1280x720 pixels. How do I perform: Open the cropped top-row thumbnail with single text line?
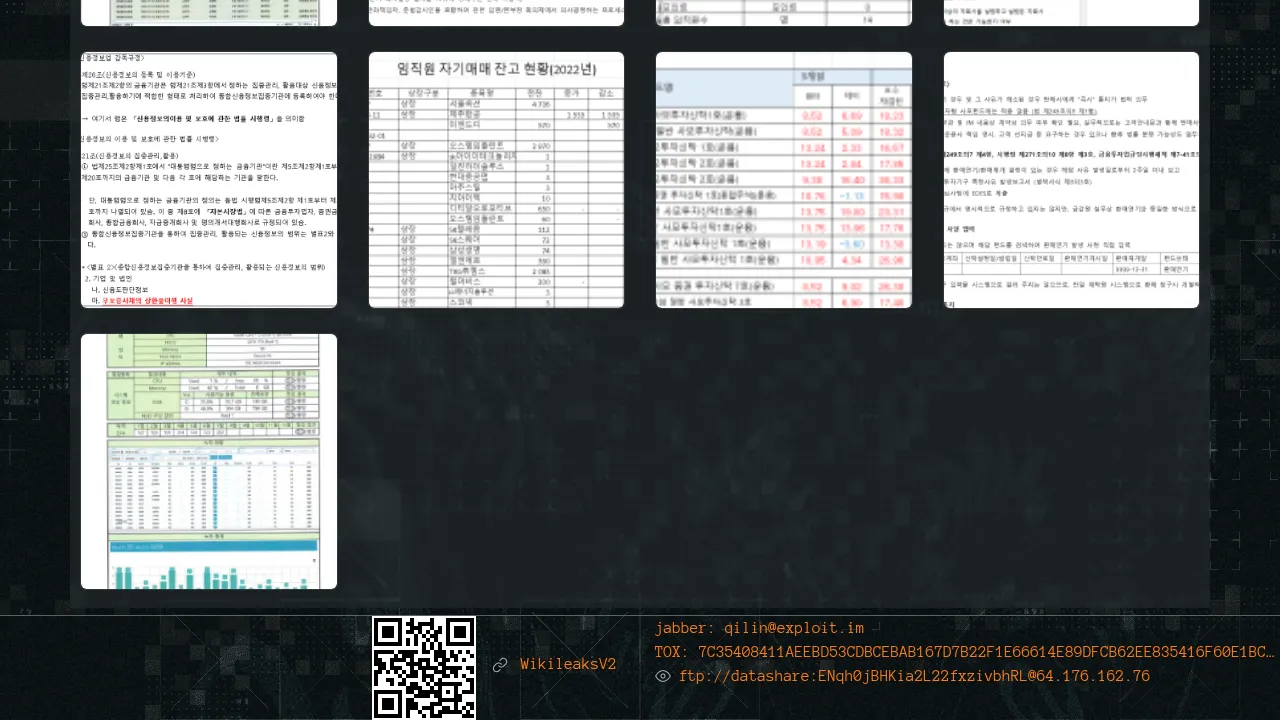click(496, 12)
